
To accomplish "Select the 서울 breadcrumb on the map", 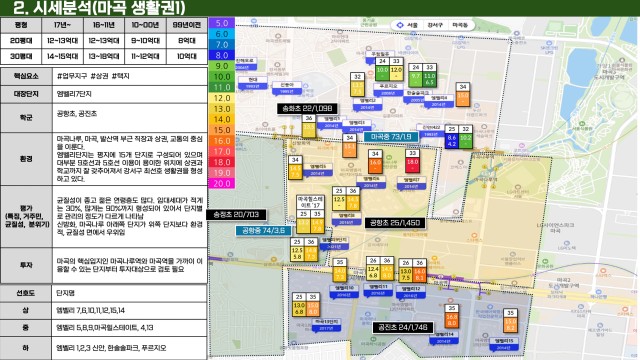I will tap(413, 25).
